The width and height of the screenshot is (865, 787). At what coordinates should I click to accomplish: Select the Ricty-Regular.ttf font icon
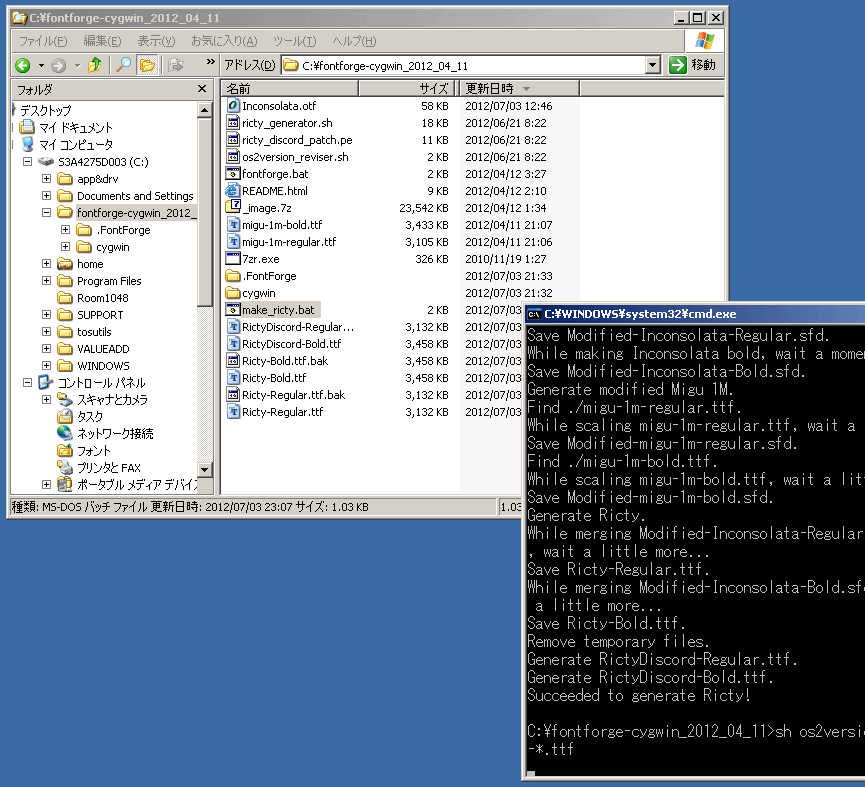(233, 412)
